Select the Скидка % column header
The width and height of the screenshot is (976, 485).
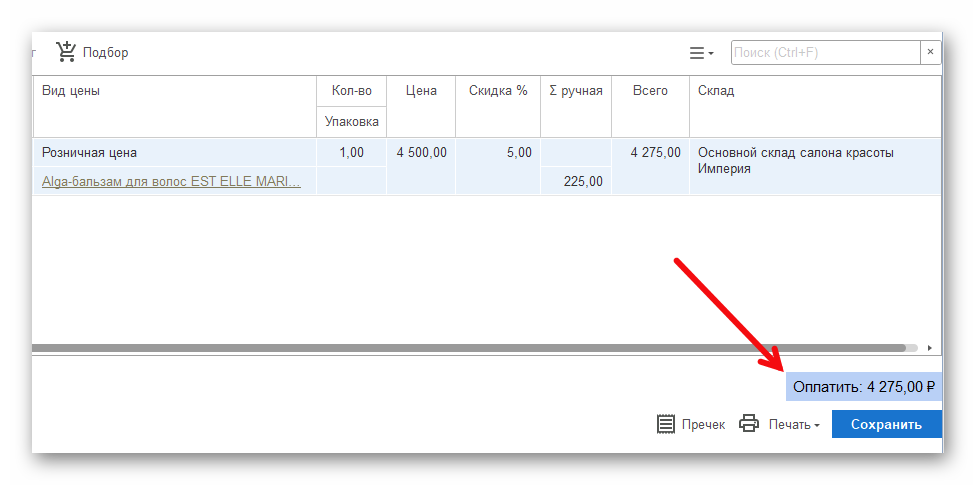(x=497, y=91)
